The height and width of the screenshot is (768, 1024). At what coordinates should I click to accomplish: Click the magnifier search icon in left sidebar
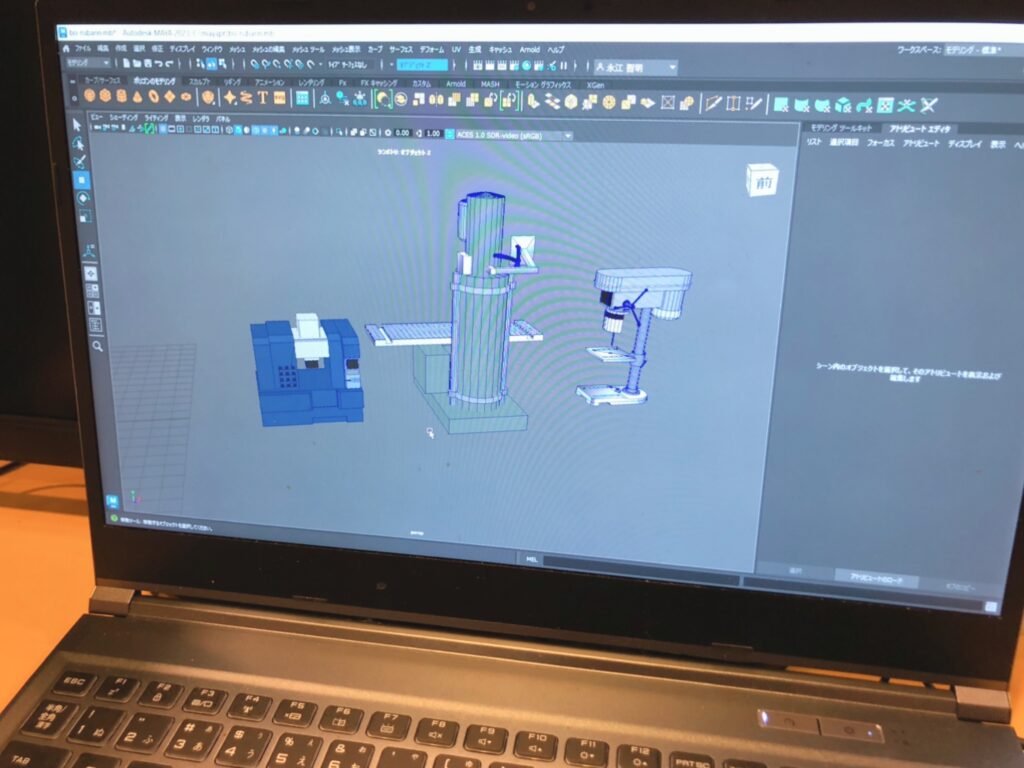97,346
